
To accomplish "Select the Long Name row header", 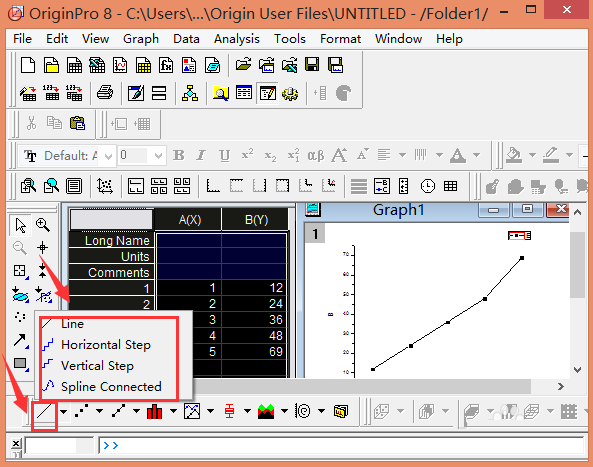I will (111, 240).
